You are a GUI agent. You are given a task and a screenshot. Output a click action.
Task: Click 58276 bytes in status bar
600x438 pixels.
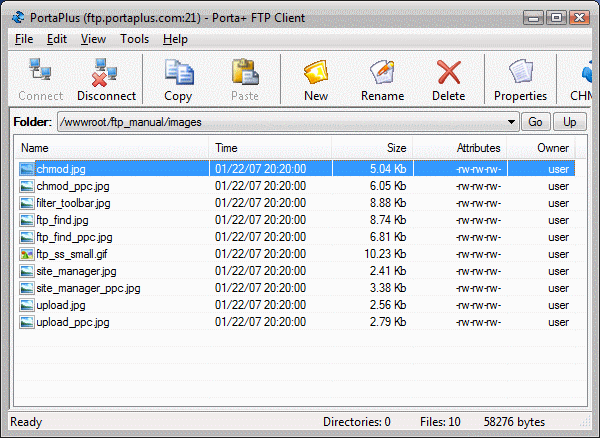point(514,422)
